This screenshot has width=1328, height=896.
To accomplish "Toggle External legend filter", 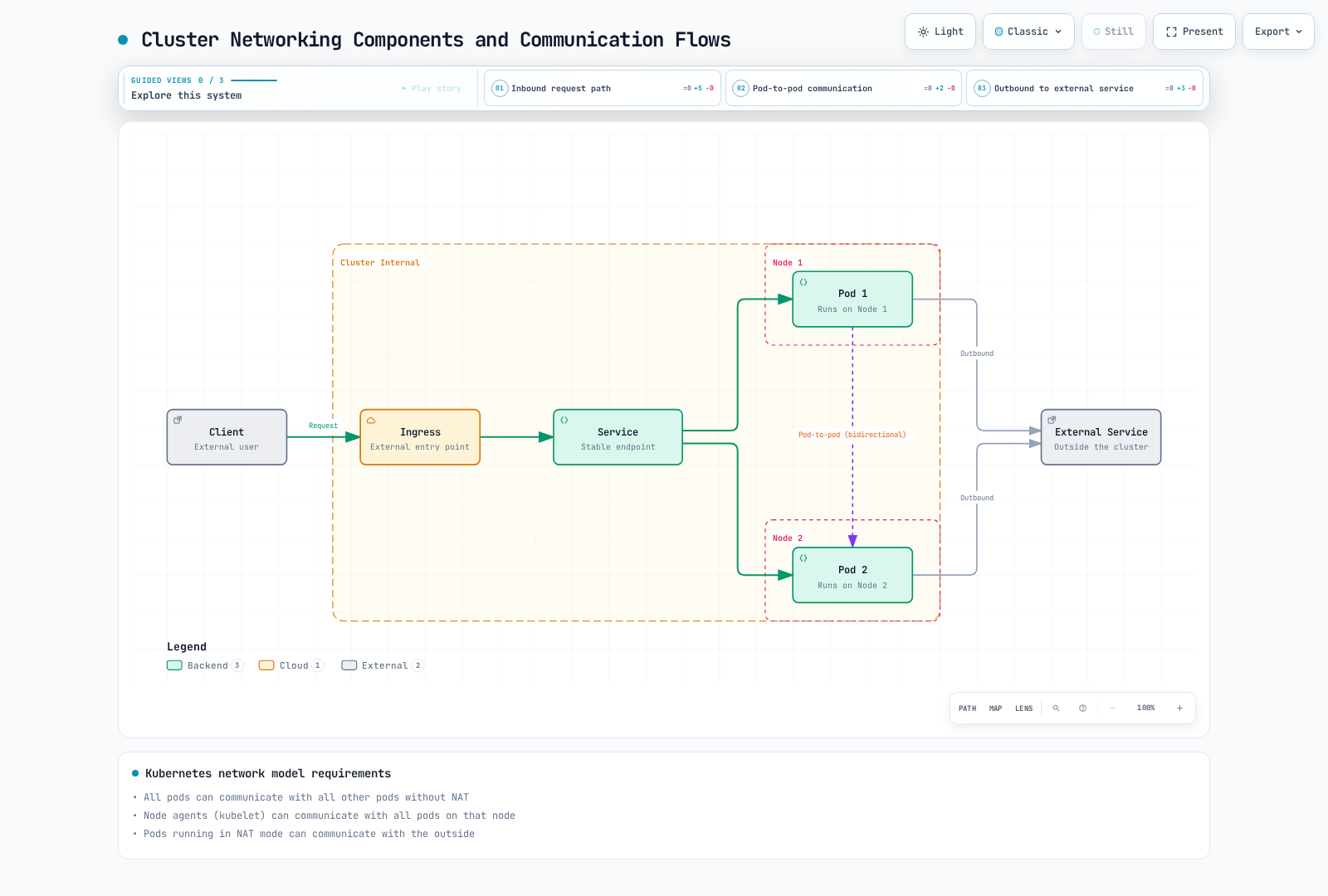I will [383, 665].
